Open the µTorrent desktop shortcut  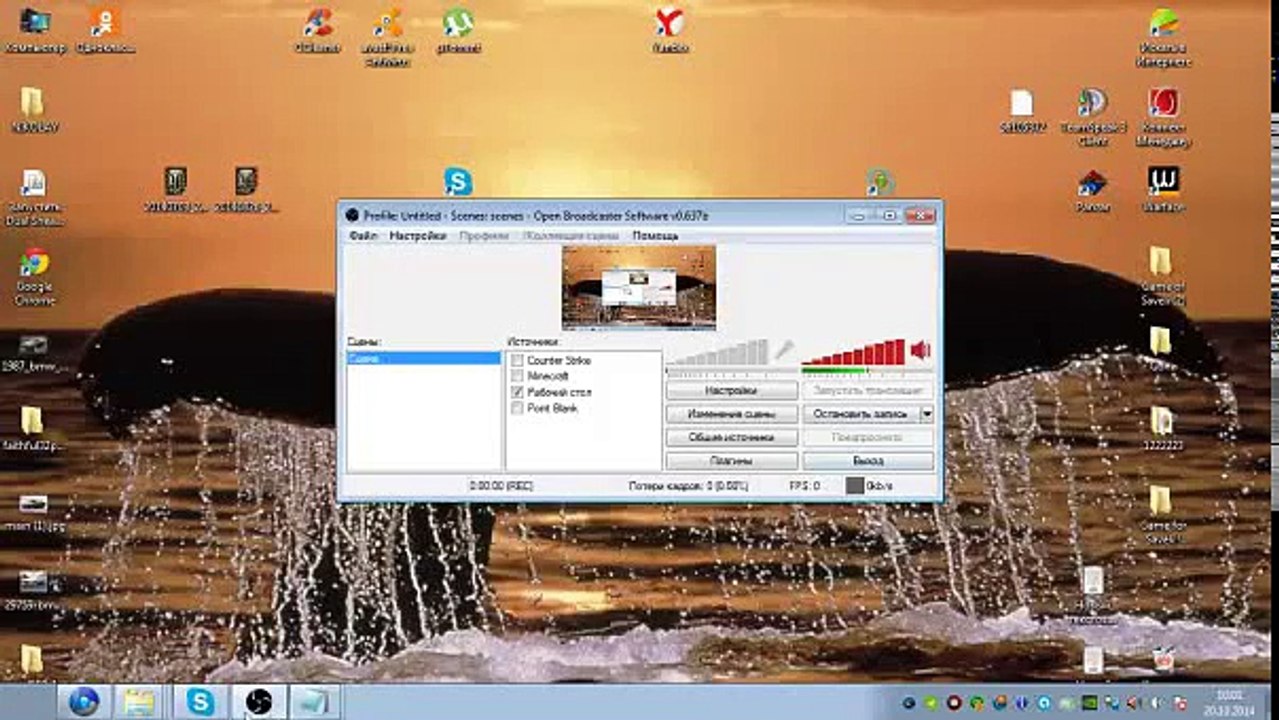coord(458,30)
